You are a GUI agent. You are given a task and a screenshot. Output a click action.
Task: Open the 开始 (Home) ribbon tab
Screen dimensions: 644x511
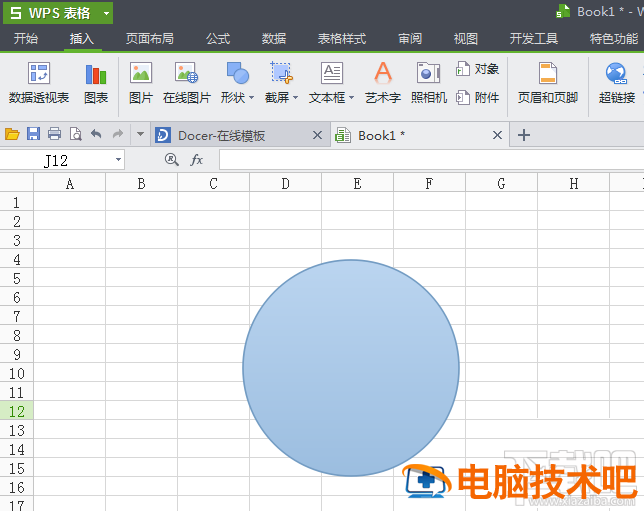pos(25,39)
